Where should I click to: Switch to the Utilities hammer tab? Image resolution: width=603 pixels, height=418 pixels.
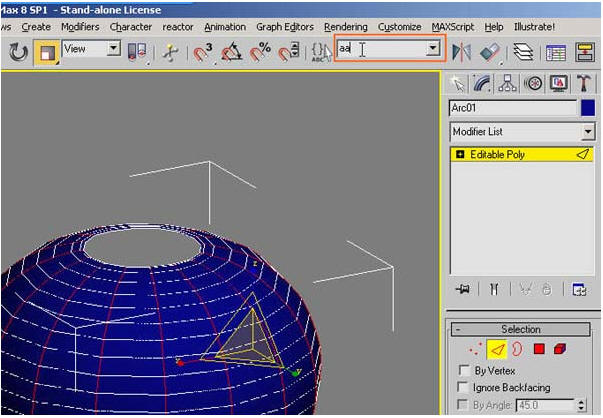pyautogui.click(x=584, y=83)
